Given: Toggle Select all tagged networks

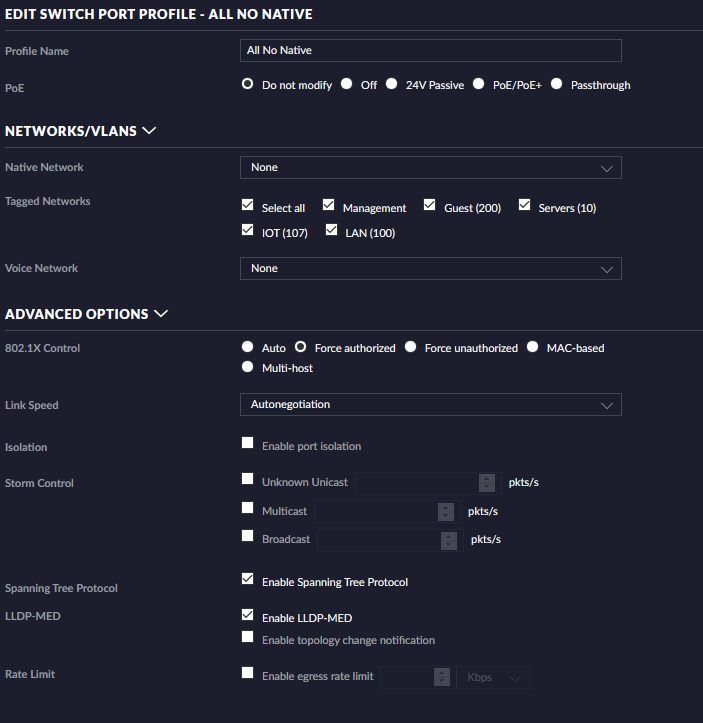Looking at the screenshot, I should point(248,205).
